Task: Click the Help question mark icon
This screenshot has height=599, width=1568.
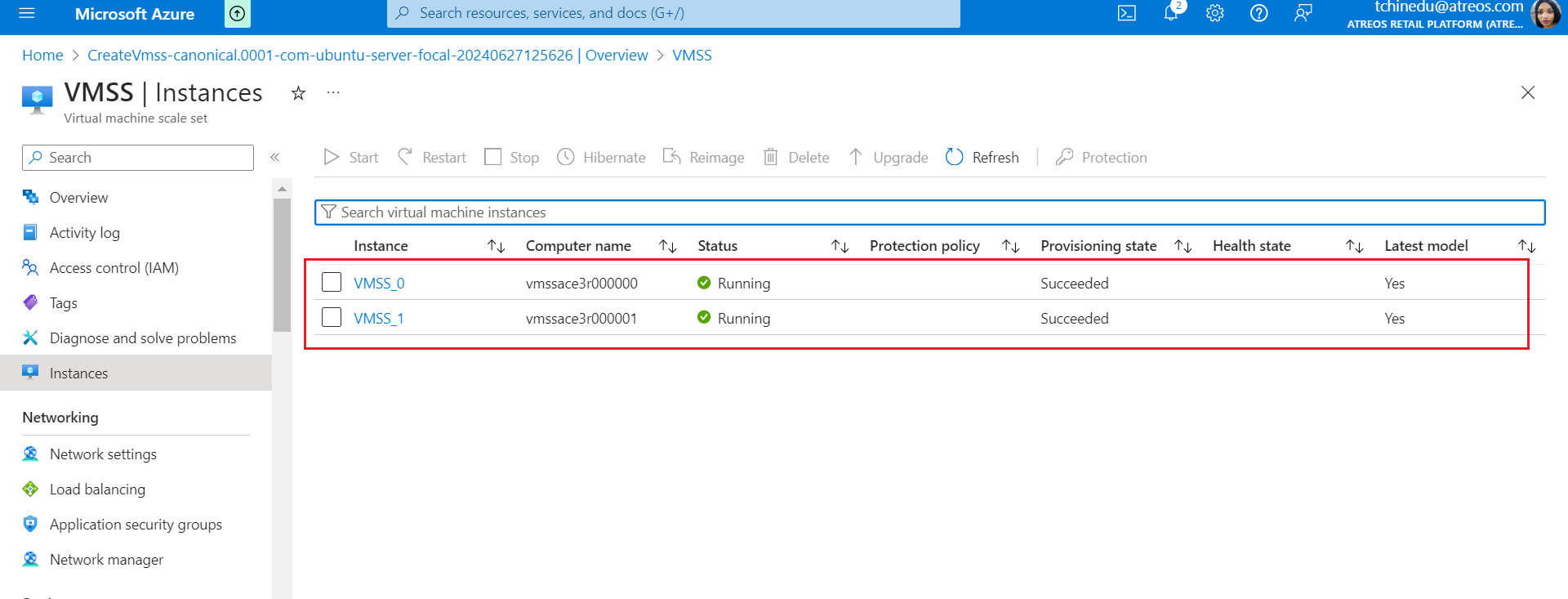Action: coord(1259,13)
